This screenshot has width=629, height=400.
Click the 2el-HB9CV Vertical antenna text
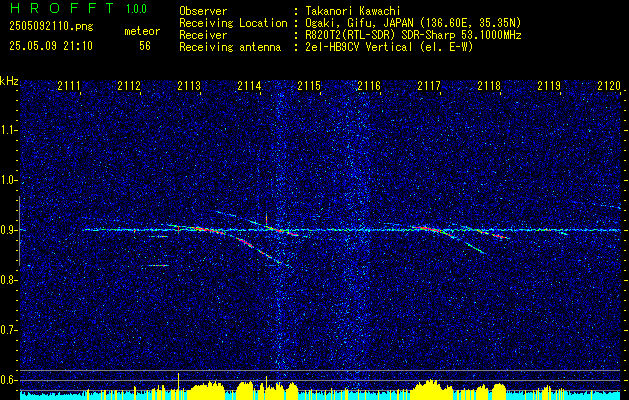(x=389, y=47)
